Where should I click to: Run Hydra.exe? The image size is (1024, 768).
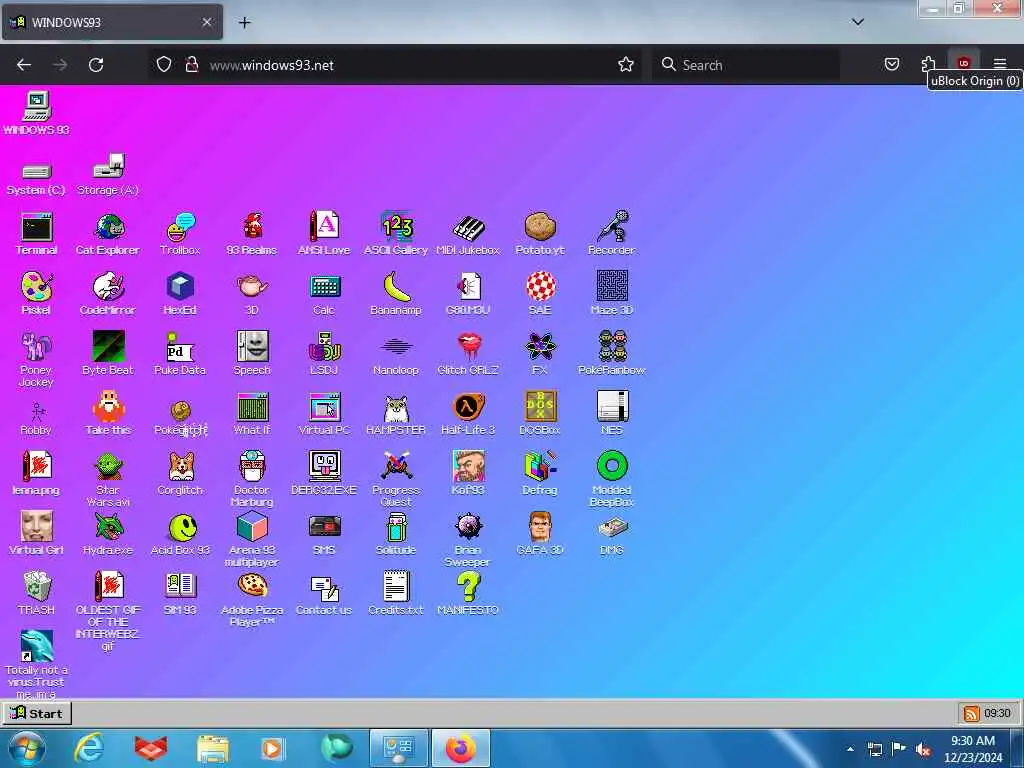108,534
